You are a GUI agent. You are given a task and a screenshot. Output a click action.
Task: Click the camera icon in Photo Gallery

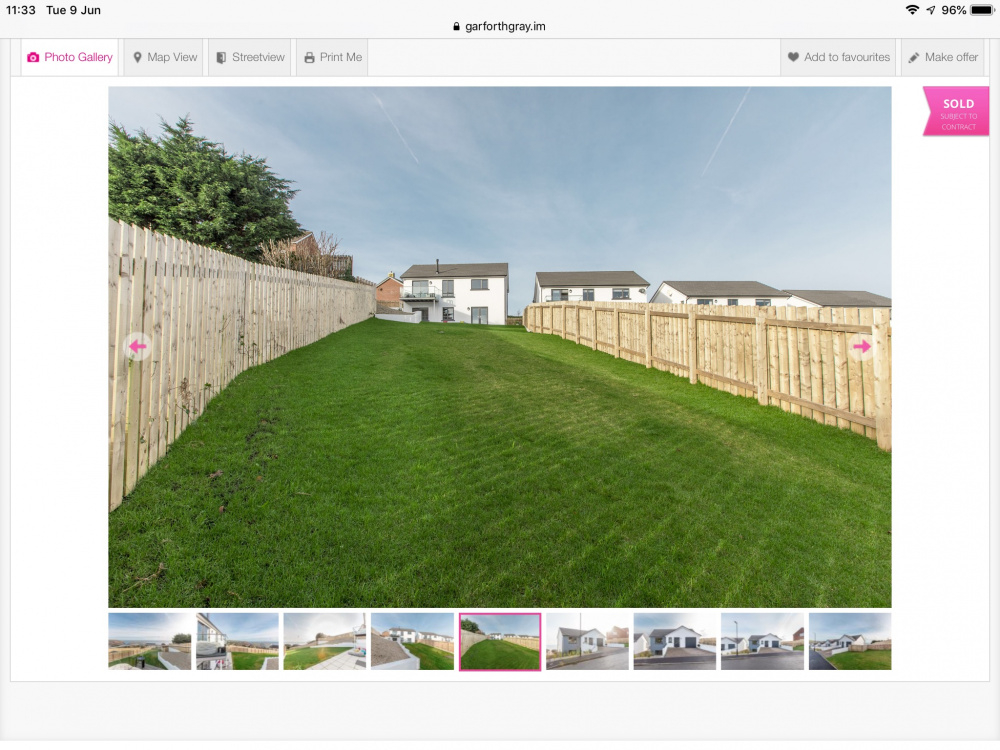[33, 57]
